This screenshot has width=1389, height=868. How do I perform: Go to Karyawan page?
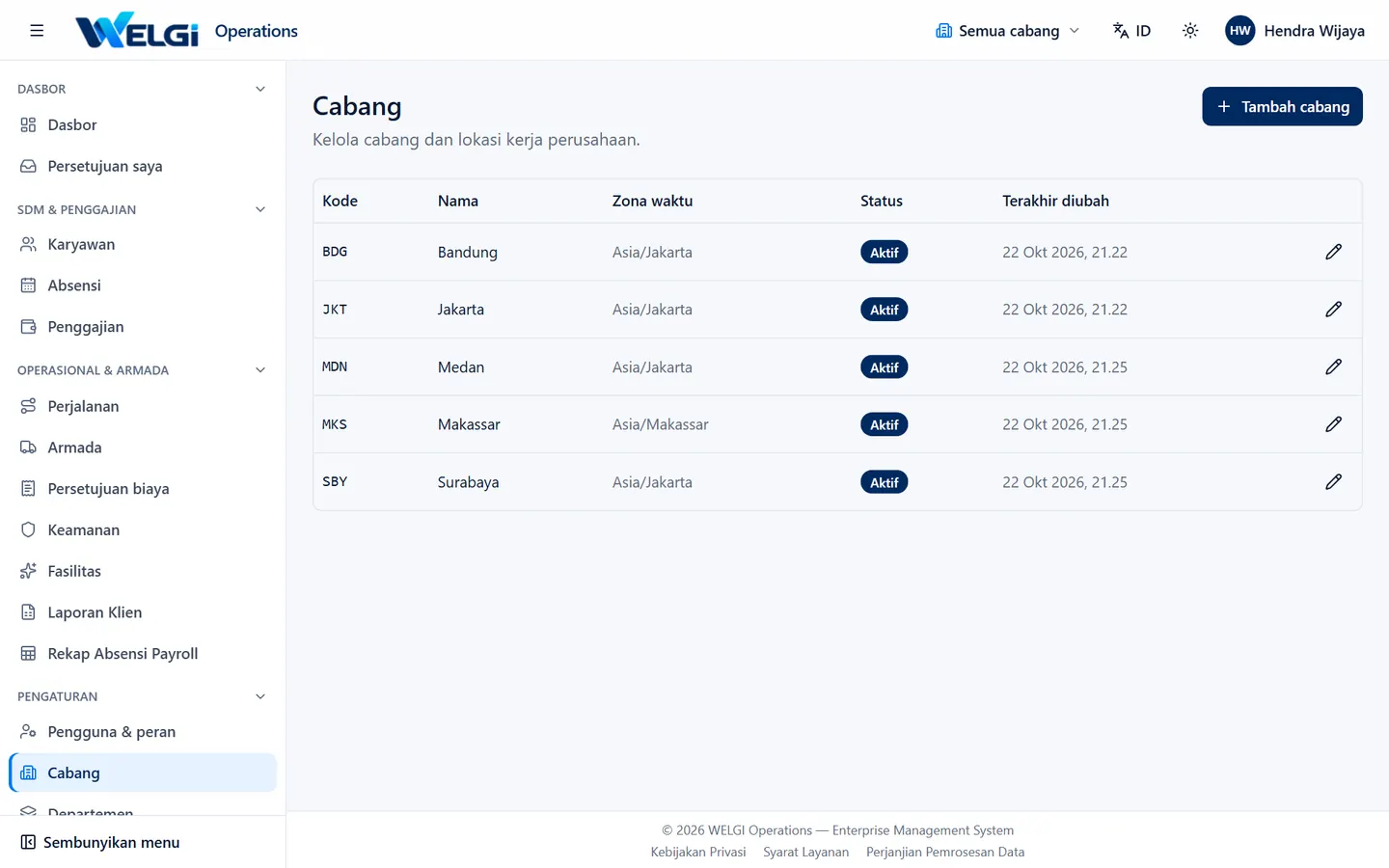(143, 245)
